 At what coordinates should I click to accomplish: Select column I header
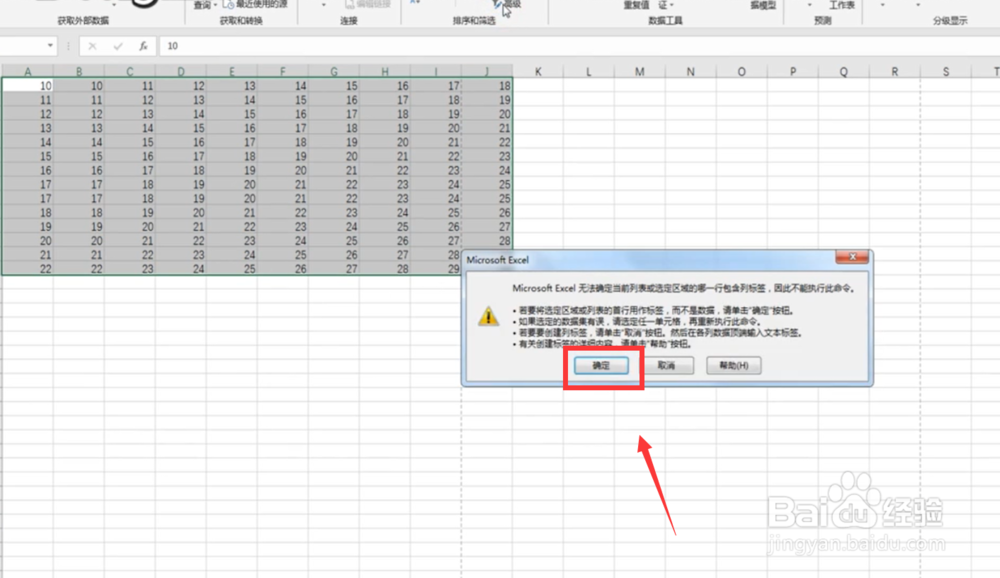(436, 71)
